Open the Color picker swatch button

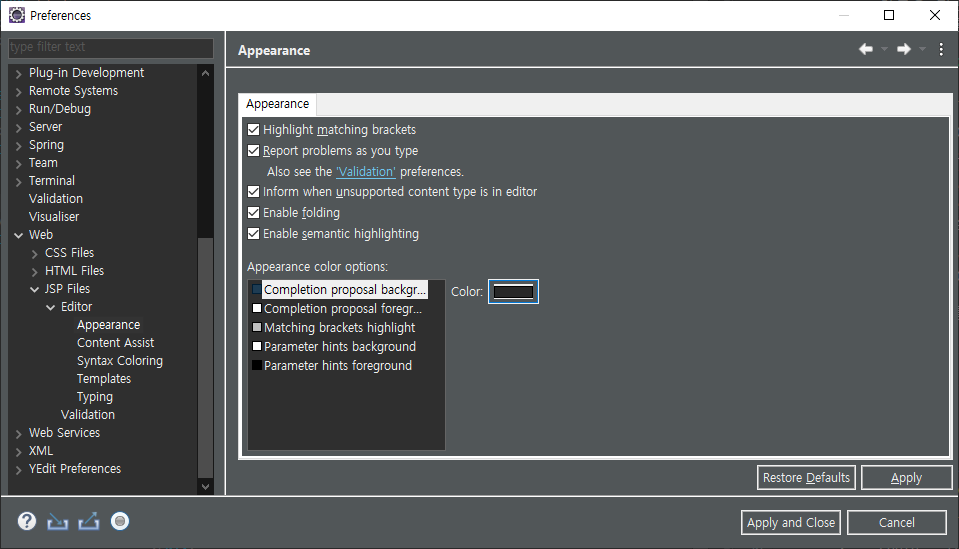513,292
